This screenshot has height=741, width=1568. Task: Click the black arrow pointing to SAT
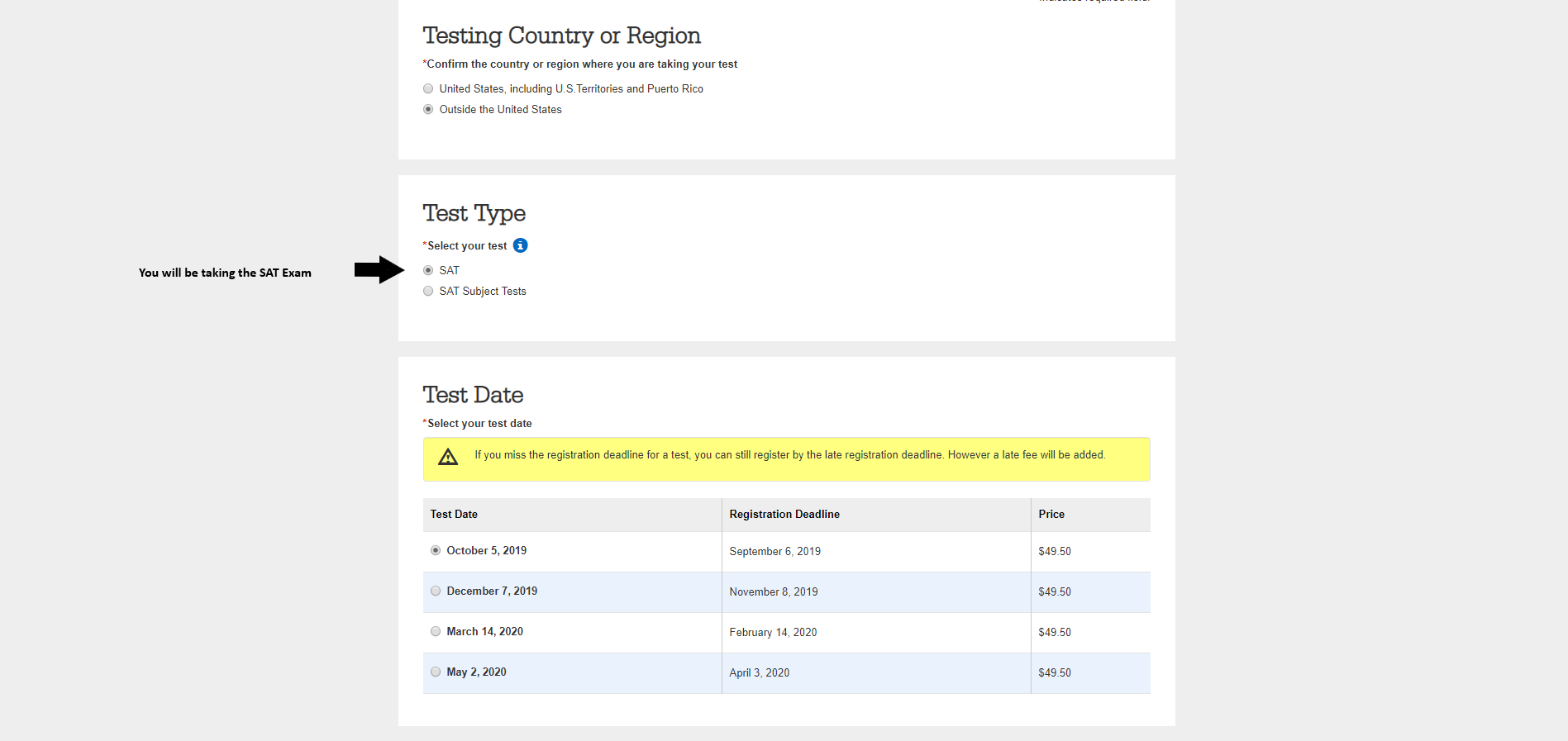pyautogui.click(x=379, y=269)
